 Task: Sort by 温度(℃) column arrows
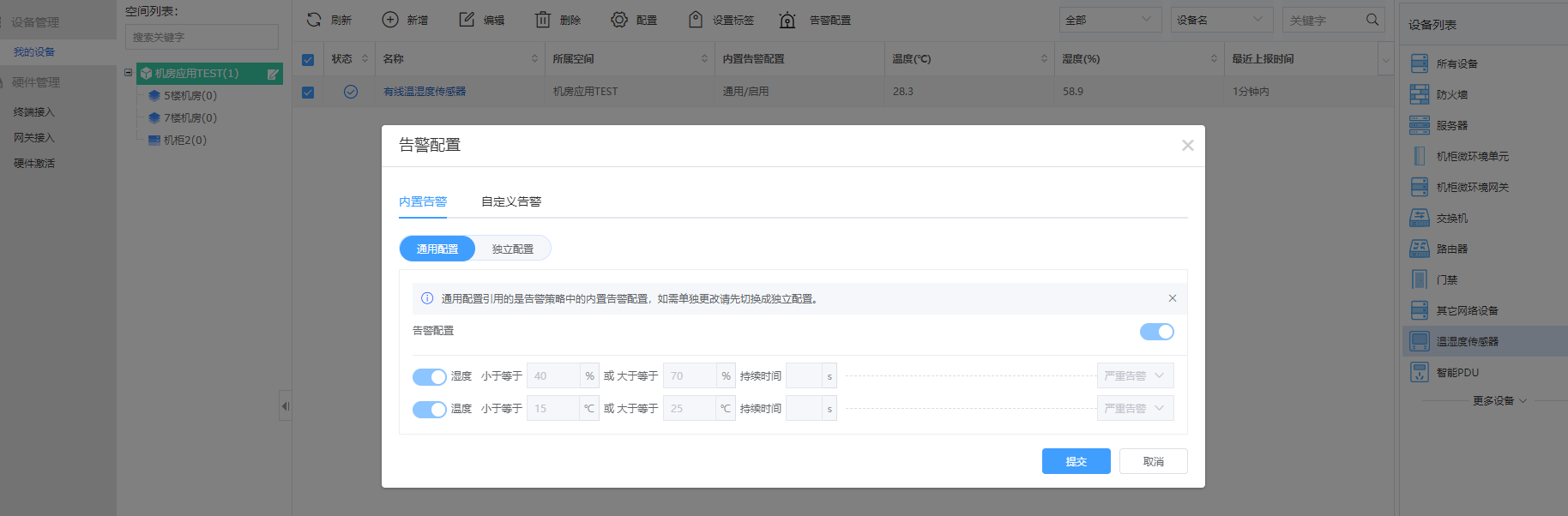[1044, 58]
